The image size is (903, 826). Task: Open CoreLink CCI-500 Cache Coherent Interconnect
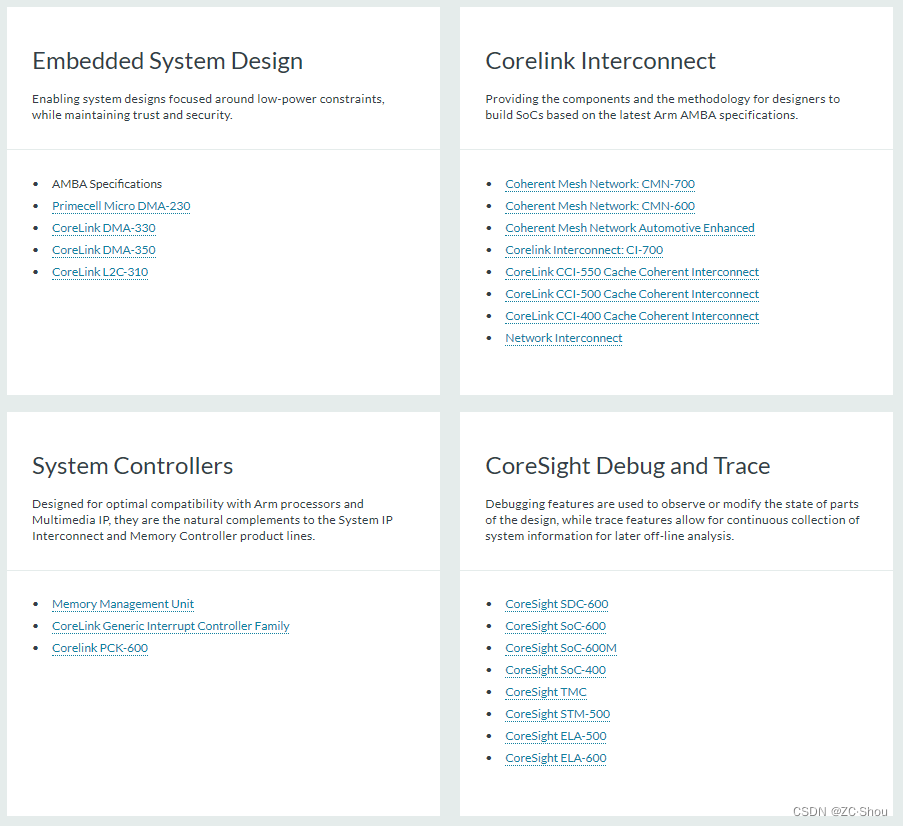632,294
